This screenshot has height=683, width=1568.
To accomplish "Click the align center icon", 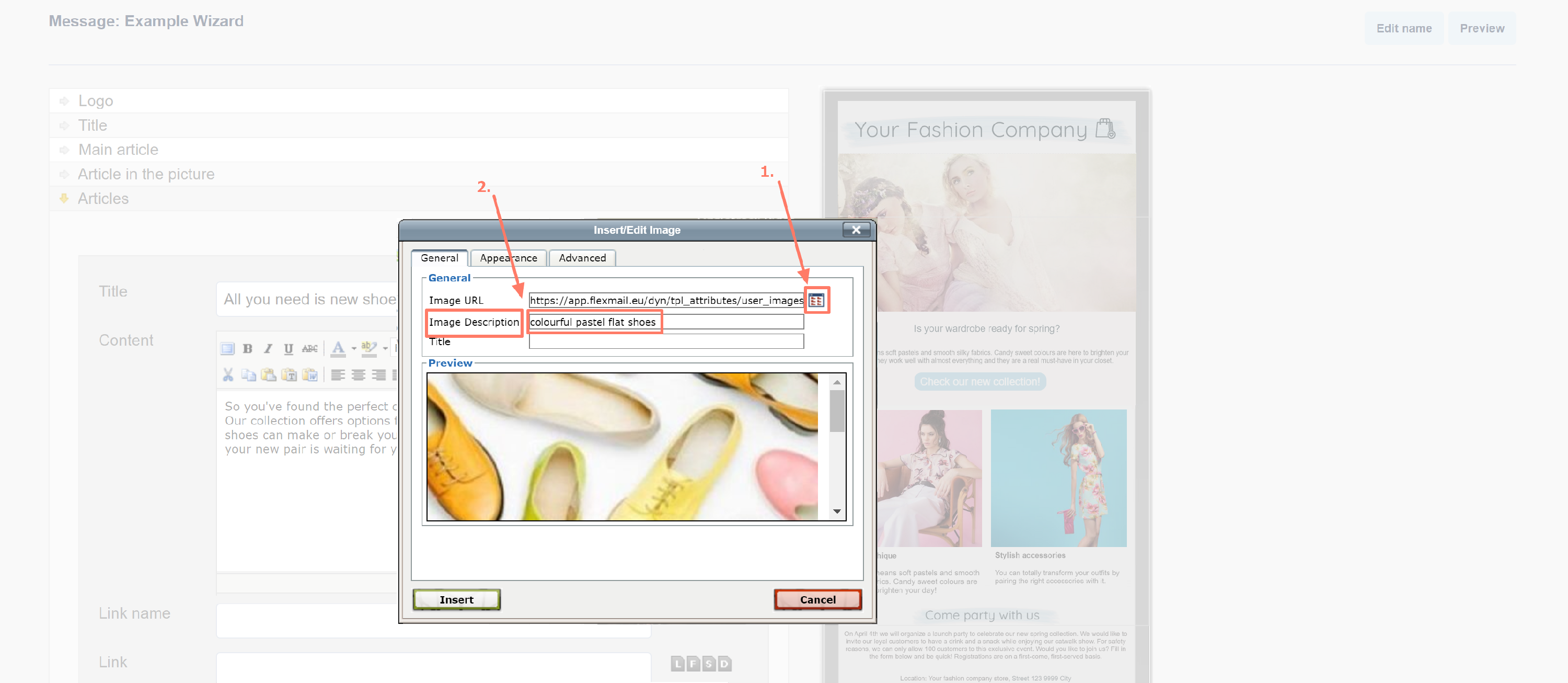I will (x=359, y=374).
